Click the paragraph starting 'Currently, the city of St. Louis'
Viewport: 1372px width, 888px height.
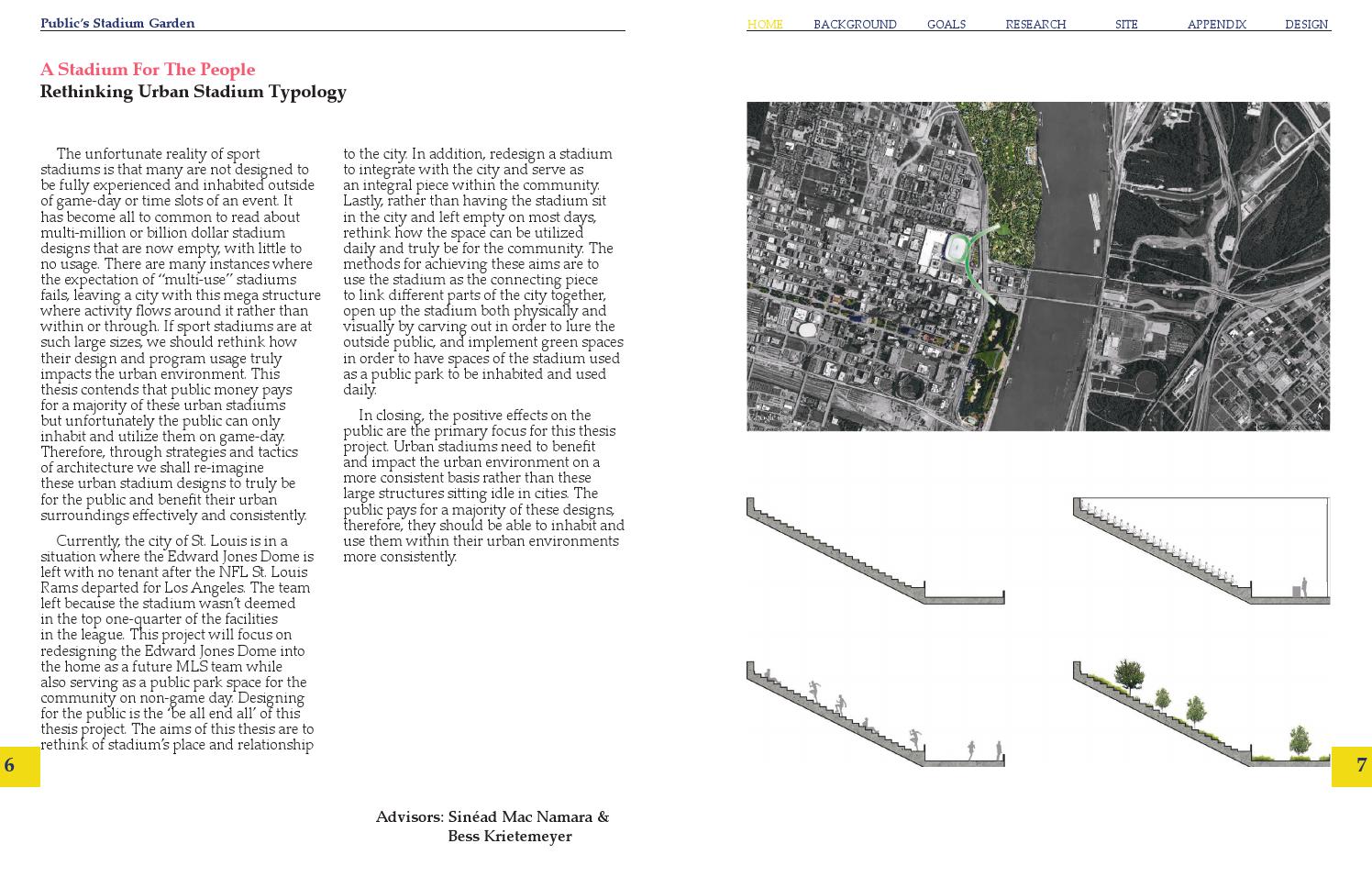[x=177, y=642]
